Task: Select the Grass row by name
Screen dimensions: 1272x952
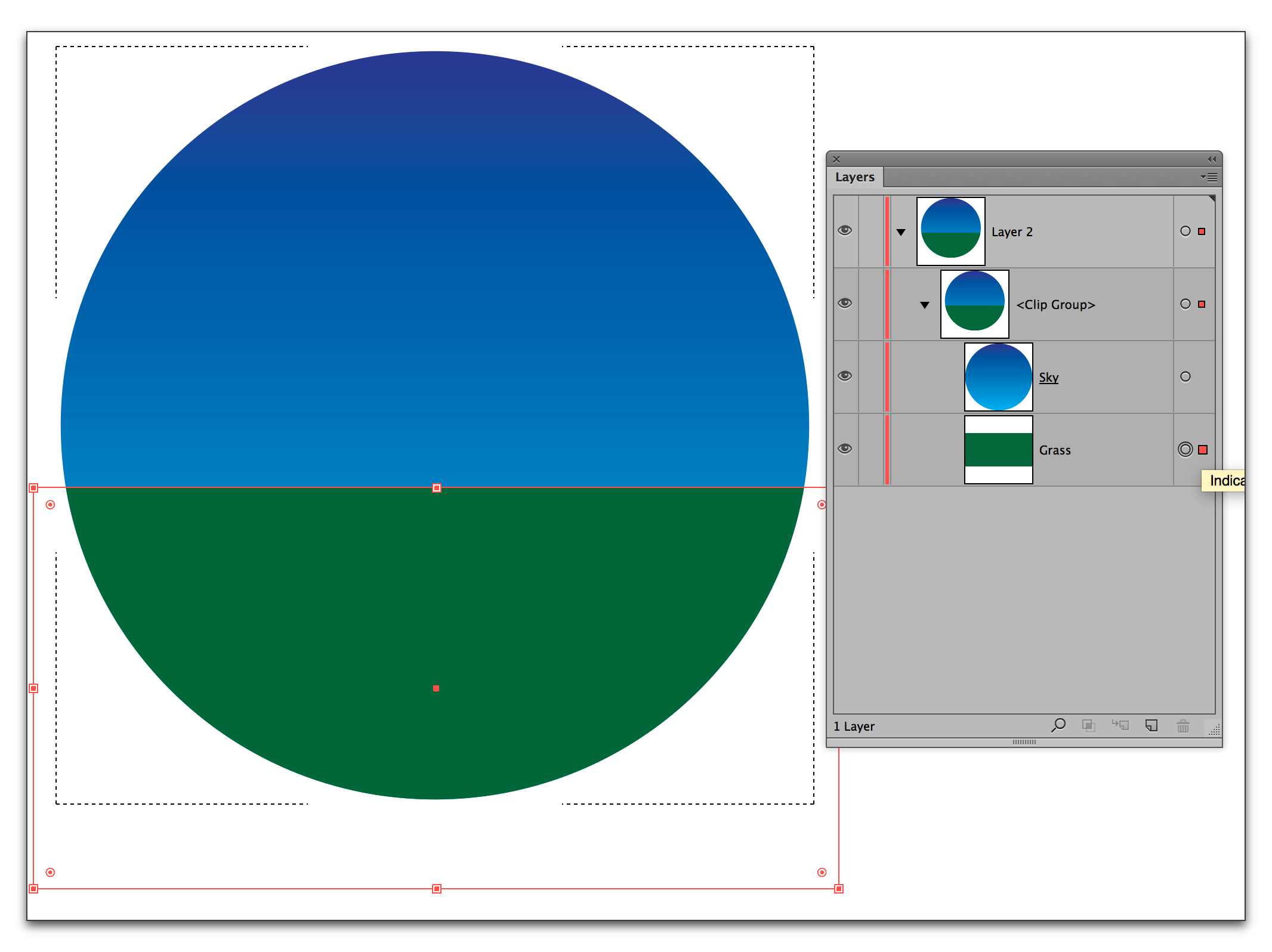Action: (1054, 450)
